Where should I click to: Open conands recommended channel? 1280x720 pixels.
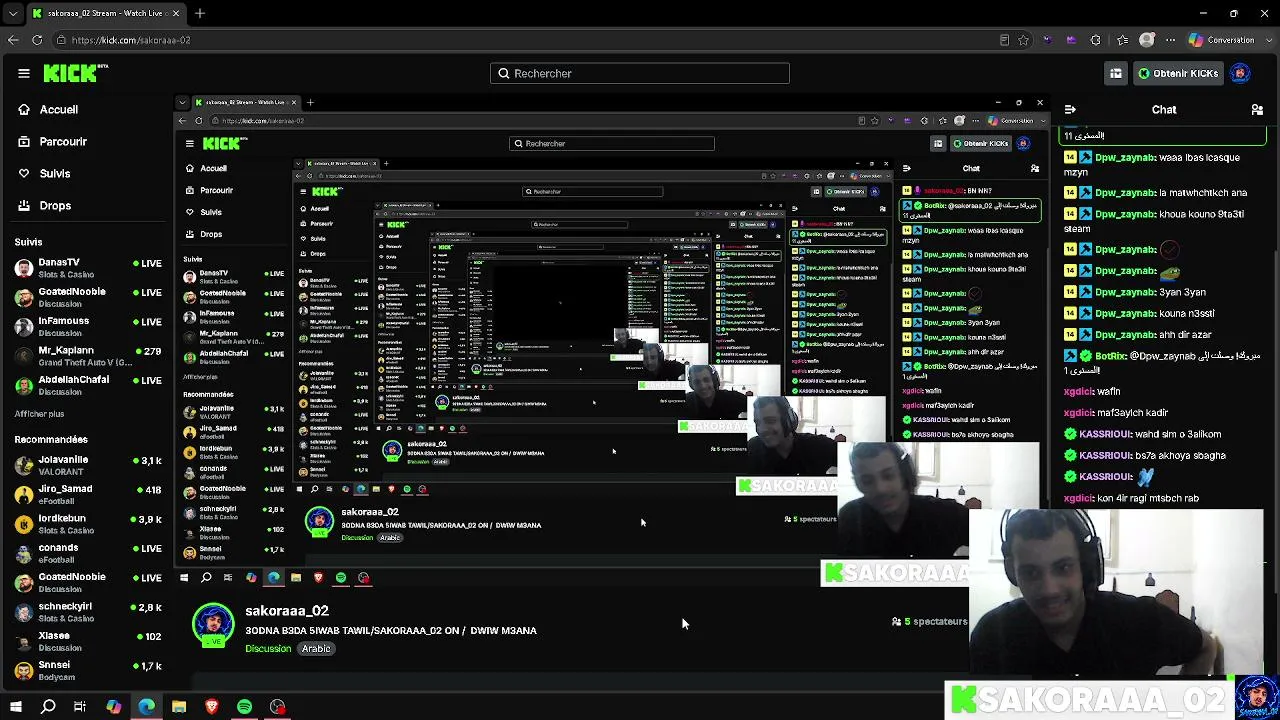click(87, 553)
